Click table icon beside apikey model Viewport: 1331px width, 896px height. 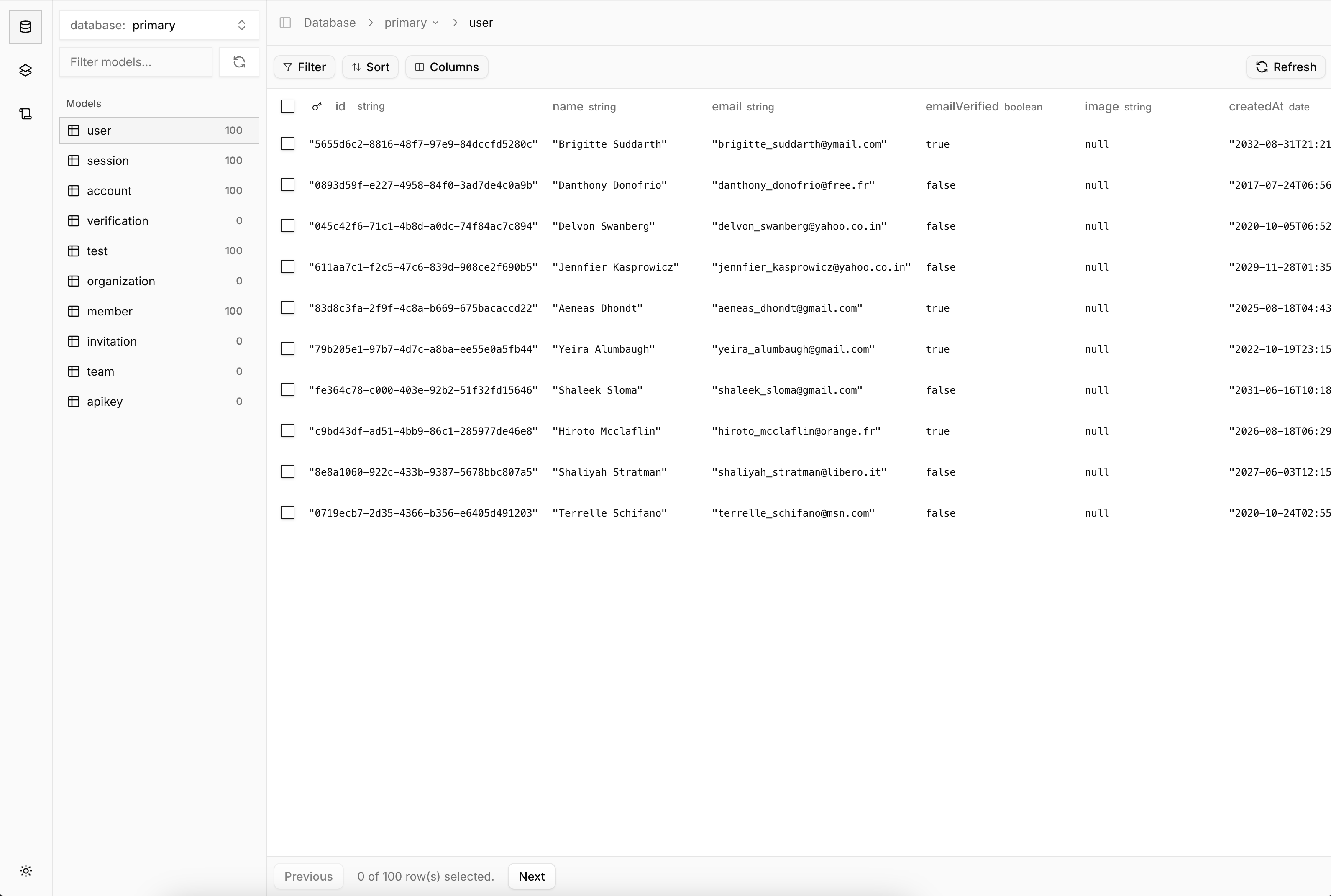tap(74, 402)
